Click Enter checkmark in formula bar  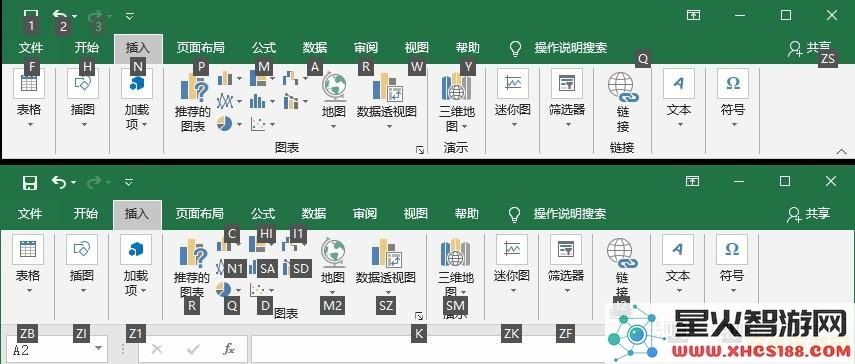tap(193, 349)
